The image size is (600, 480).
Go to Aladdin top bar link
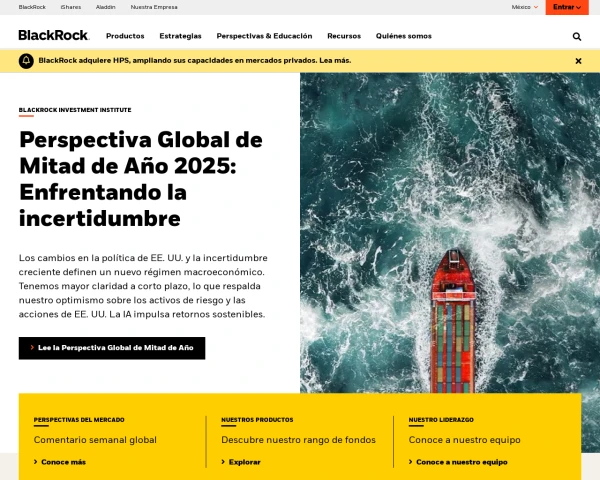[x=106, y=7]
